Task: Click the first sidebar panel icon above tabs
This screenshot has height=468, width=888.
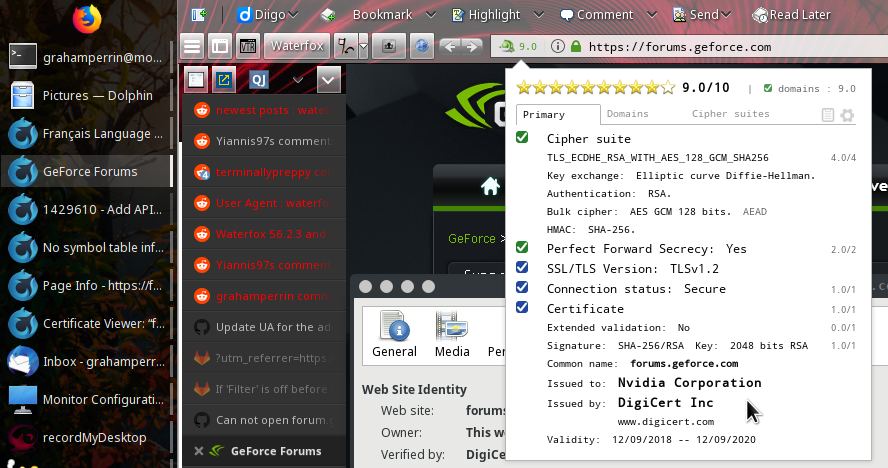Action: coord(196,80)
